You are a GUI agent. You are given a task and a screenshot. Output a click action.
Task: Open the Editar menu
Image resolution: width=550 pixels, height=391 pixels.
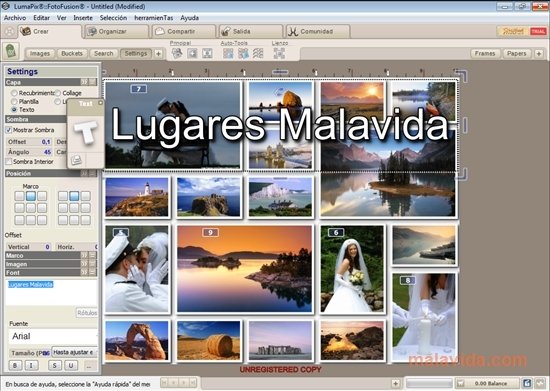click(41, 18)
